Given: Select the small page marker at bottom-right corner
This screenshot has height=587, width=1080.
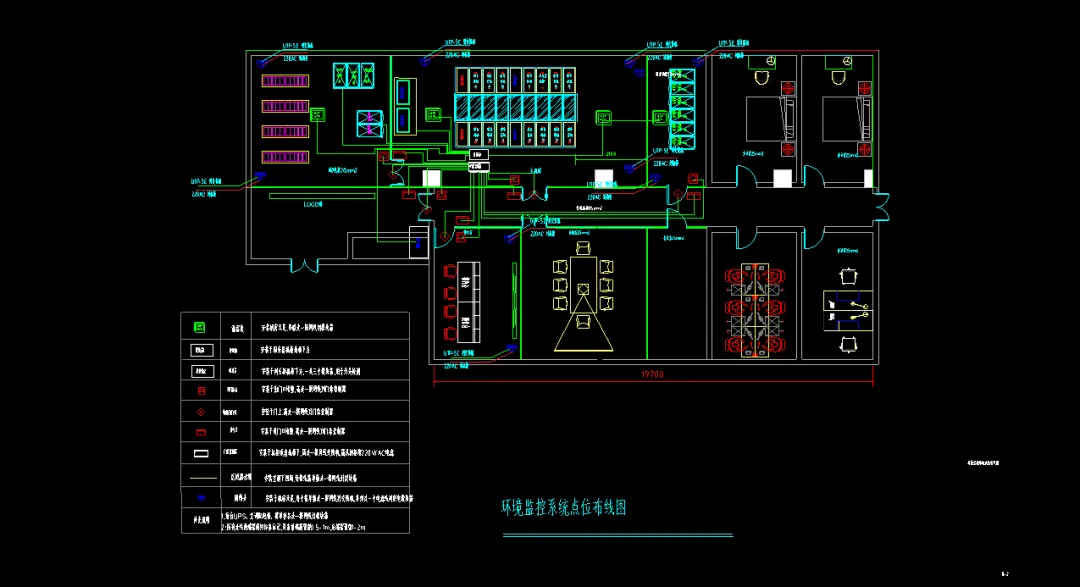Looking at the screenshot, I should pyautogui.click(x=1005, y=574).
